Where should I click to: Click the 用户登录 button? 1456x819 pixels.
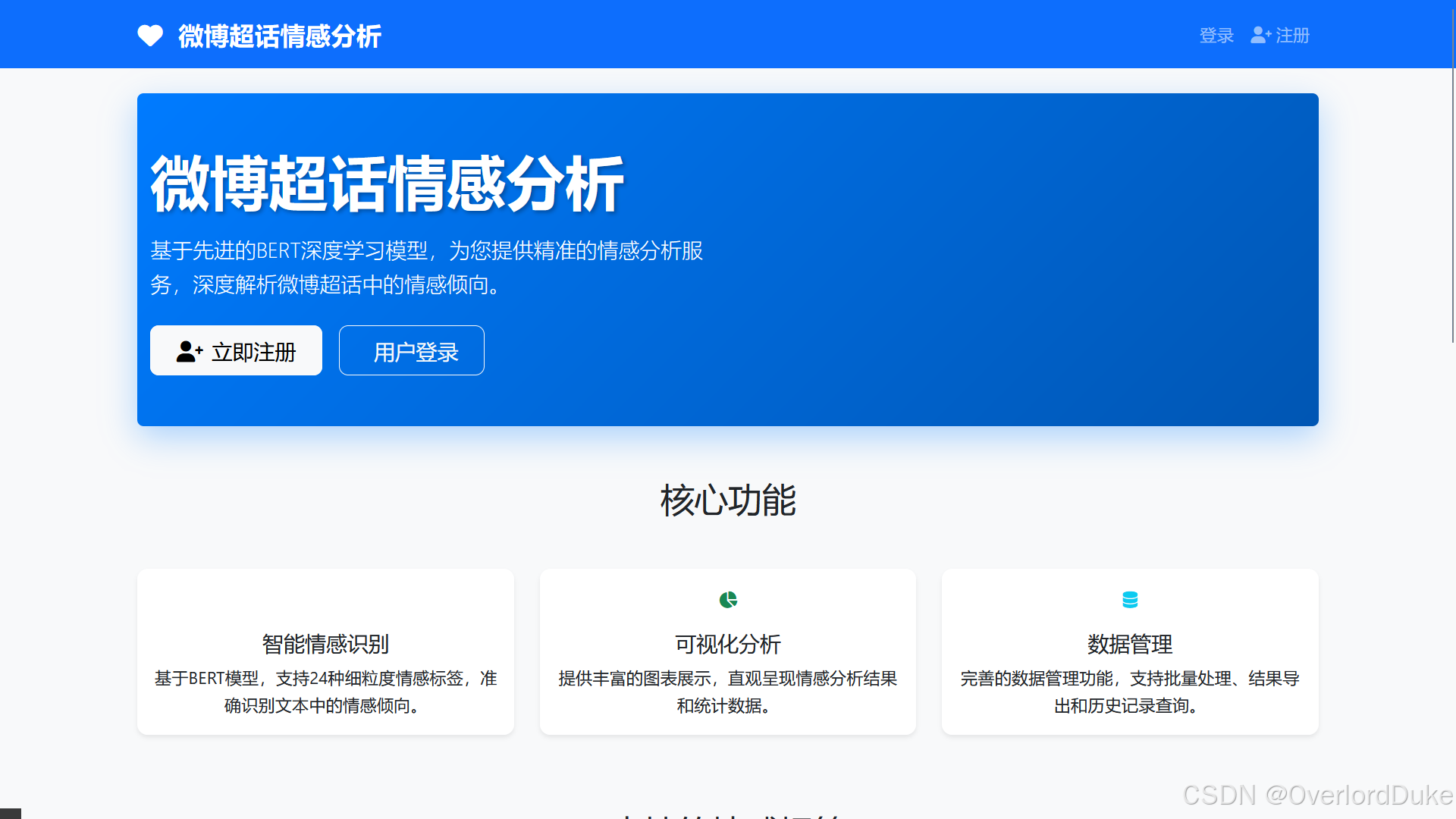pos(412,350)
